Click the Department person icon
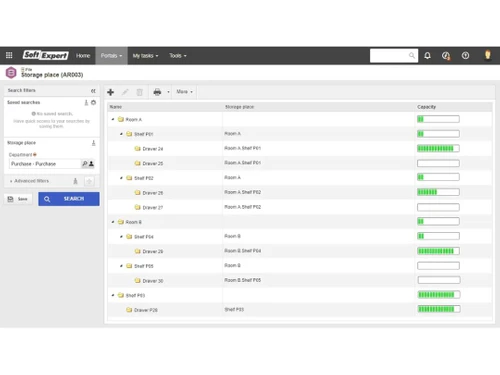 click(x=91, y=164)
